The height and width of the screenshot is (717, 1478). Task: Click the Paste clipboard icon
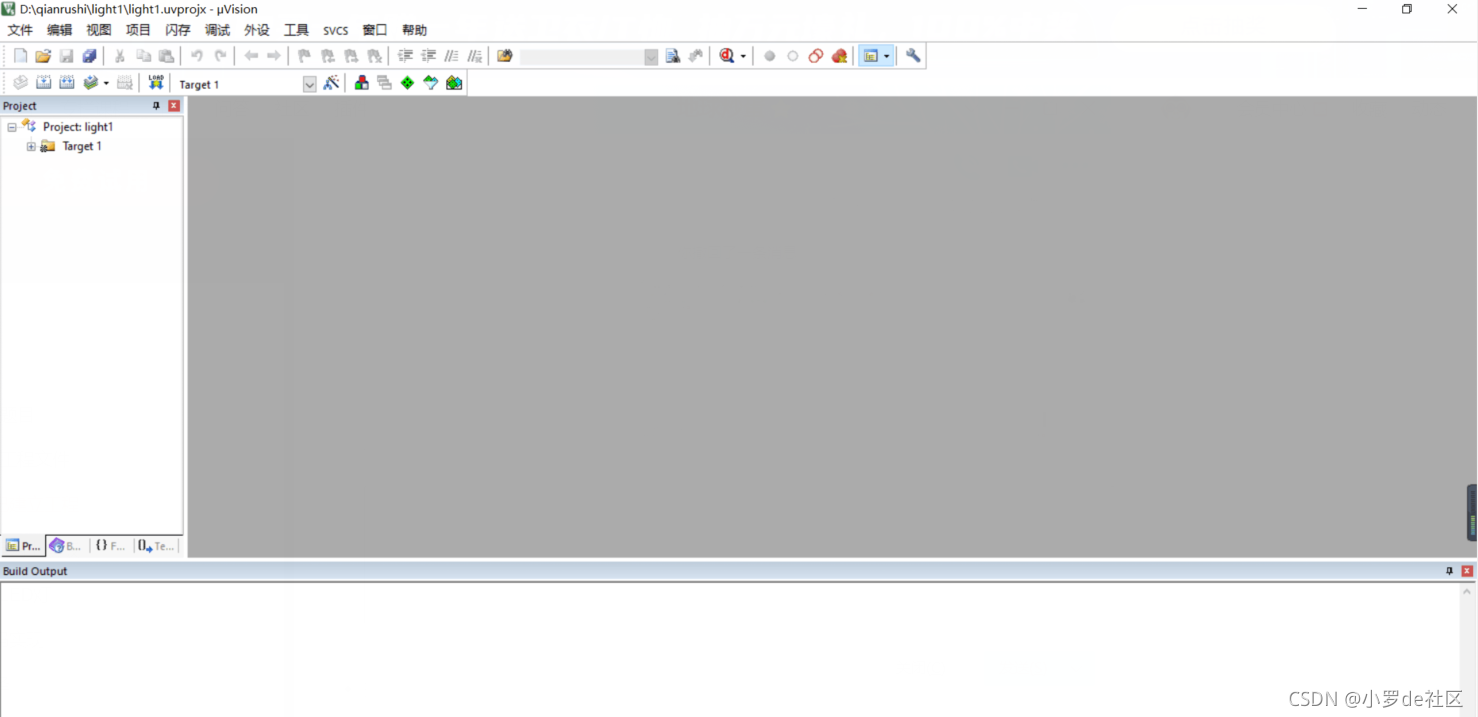166,56
